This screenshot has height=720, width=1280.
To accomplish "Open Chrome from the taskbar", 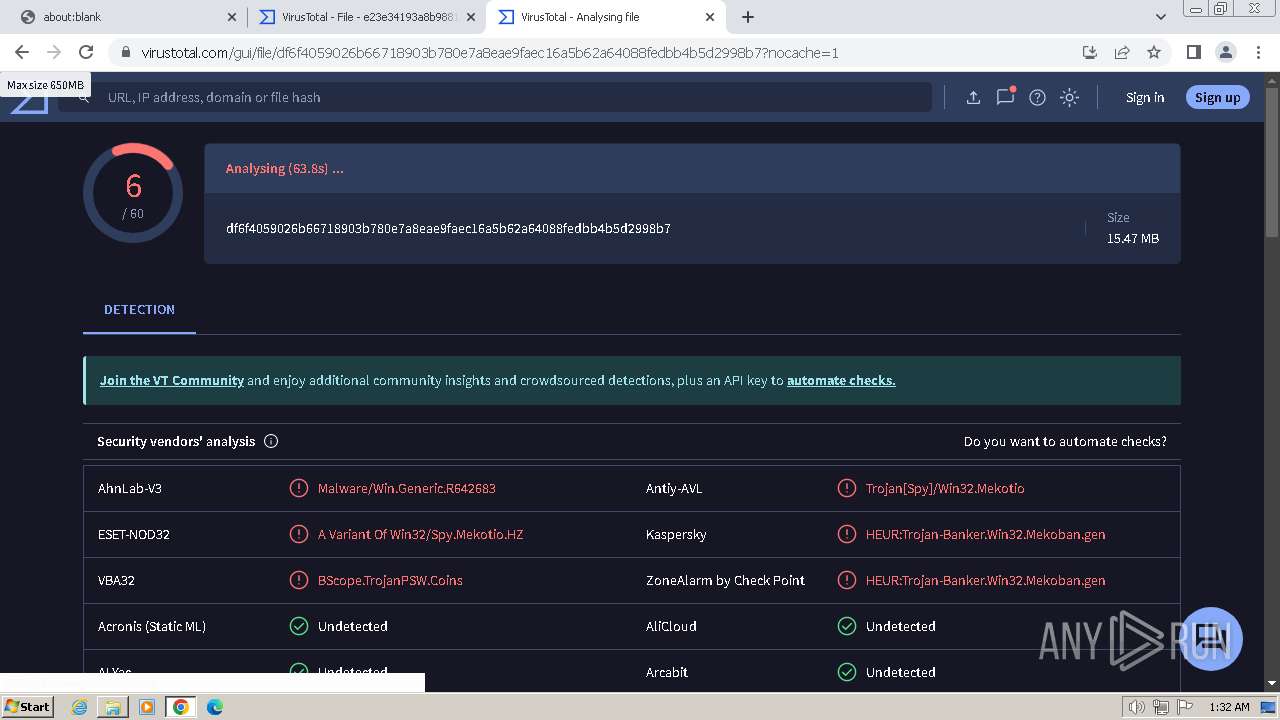I will click(181, 707).
